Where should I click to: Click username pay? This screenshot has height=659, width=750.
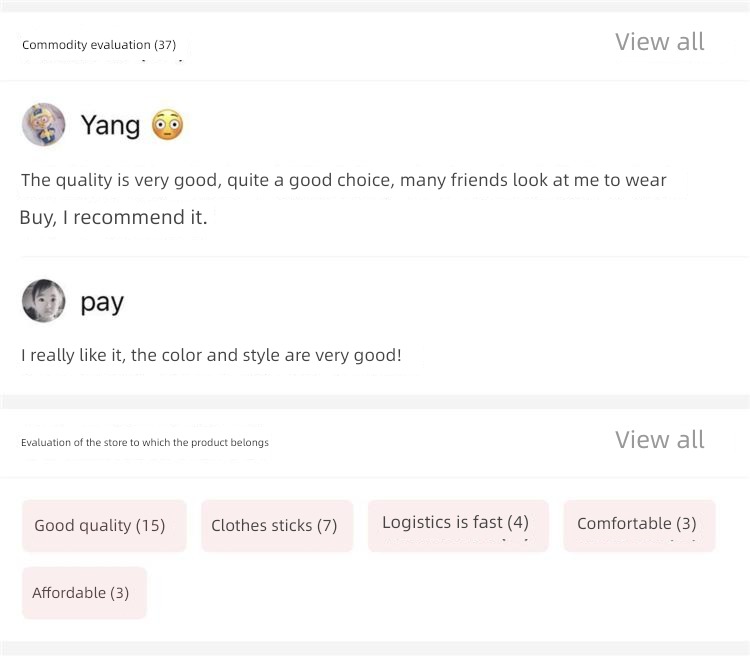(x=102, y=303)
